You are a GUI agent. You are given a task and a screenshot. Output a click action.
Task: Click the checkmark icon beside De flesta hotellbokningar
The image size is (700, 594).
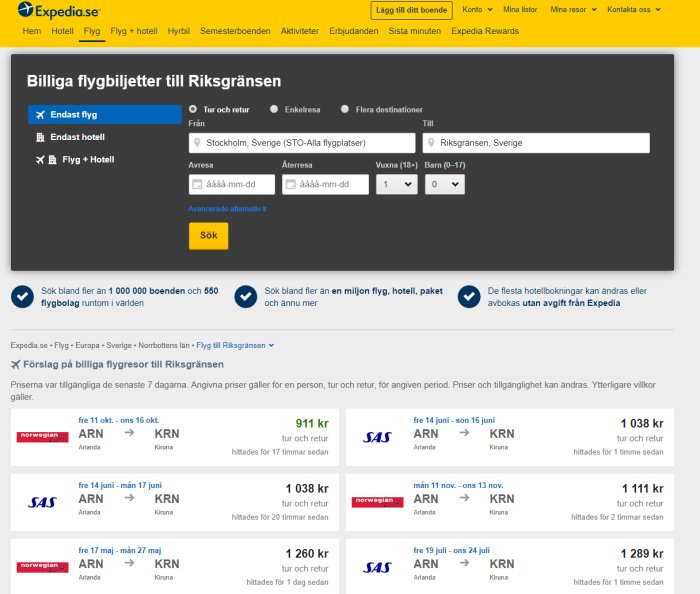469,297
